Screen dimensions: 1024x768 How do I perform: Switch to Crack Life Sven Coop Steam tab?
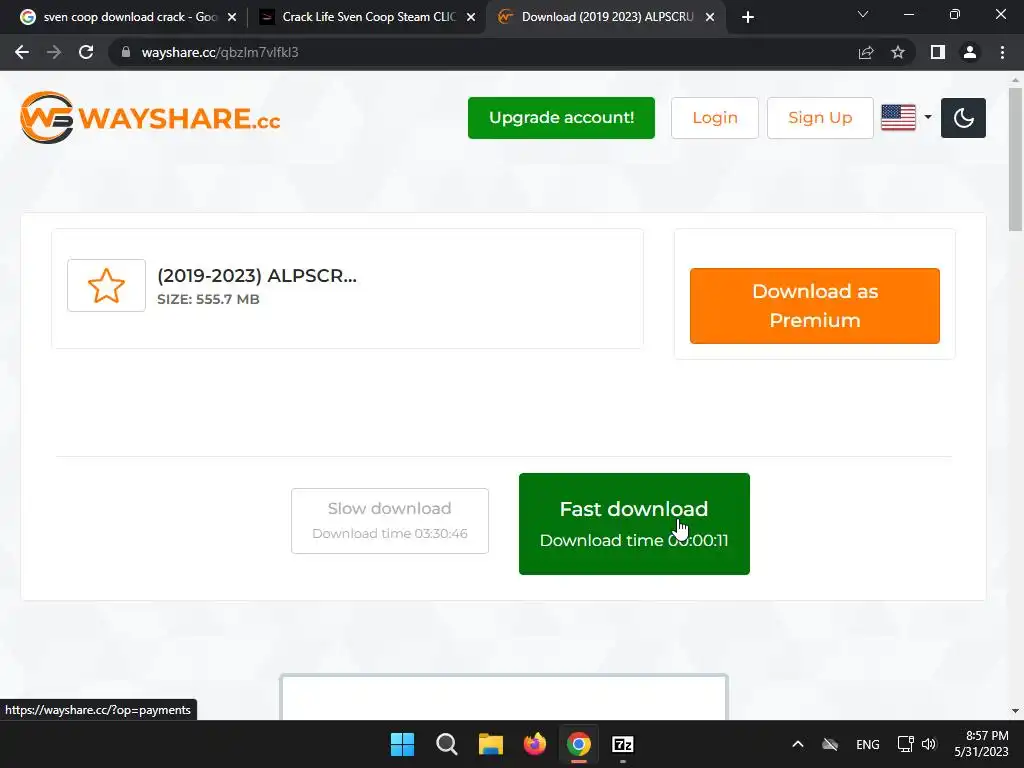[x=368, y=17]
